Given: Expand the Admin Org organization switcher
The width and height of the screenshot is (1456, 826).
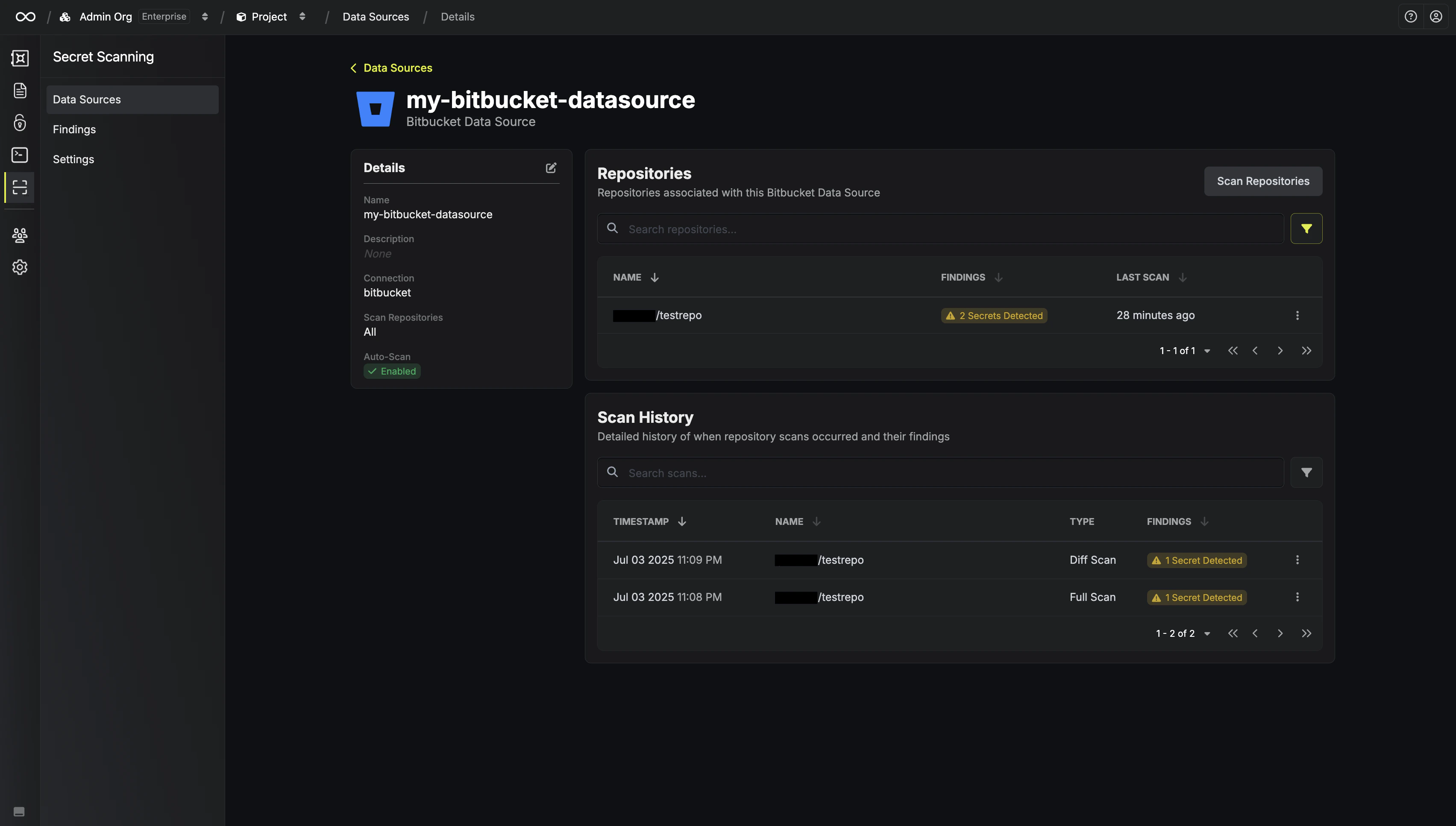Looking at the screenshot, I should point(205,17).
